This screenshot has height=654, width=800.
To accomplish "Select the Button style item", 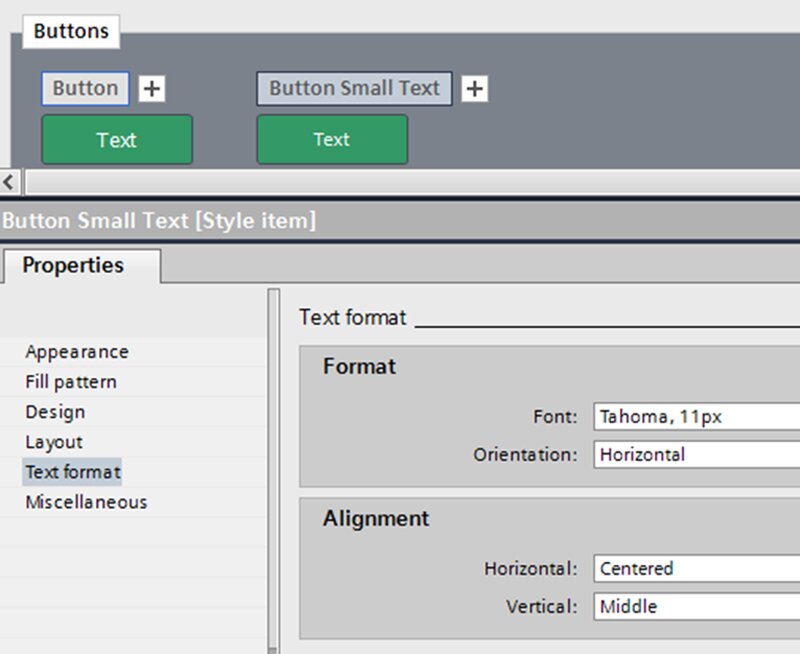I will [85, 89].
